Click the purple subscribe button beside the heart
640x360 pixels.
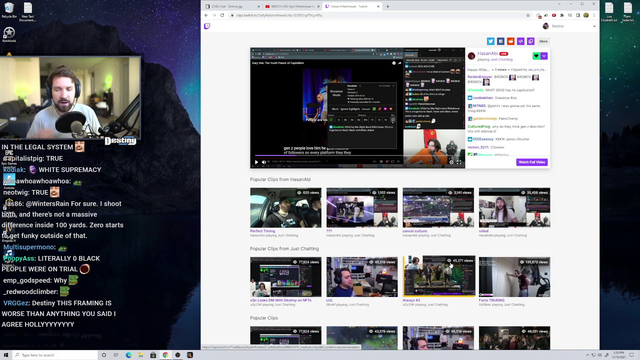[544, 56]
